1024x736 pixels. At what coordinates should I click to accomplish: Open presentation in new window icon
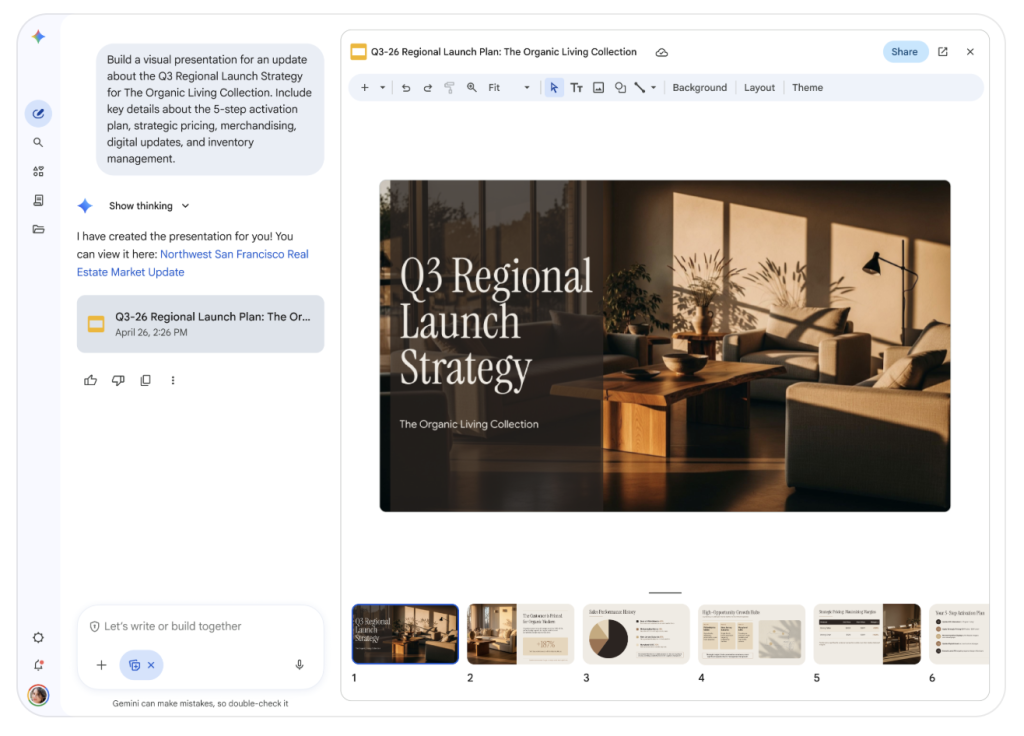click(x=943, y=52)
